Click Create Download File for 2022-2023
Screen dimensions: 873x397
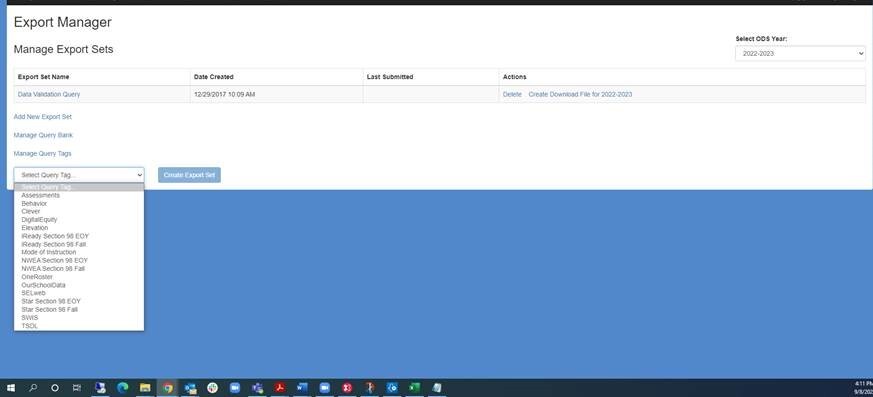point(580,95)
